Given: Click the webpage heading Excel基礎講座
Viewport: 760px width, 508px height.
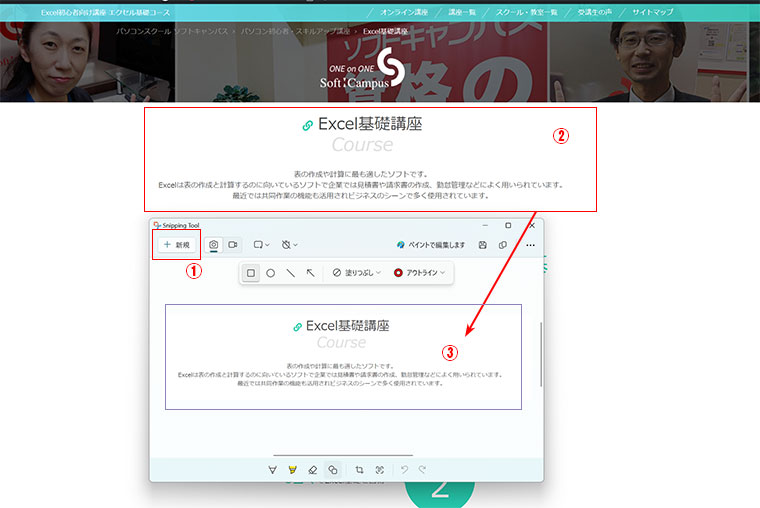Looking at the screenshot, I should pyautogui.click(x=370, y=124).
